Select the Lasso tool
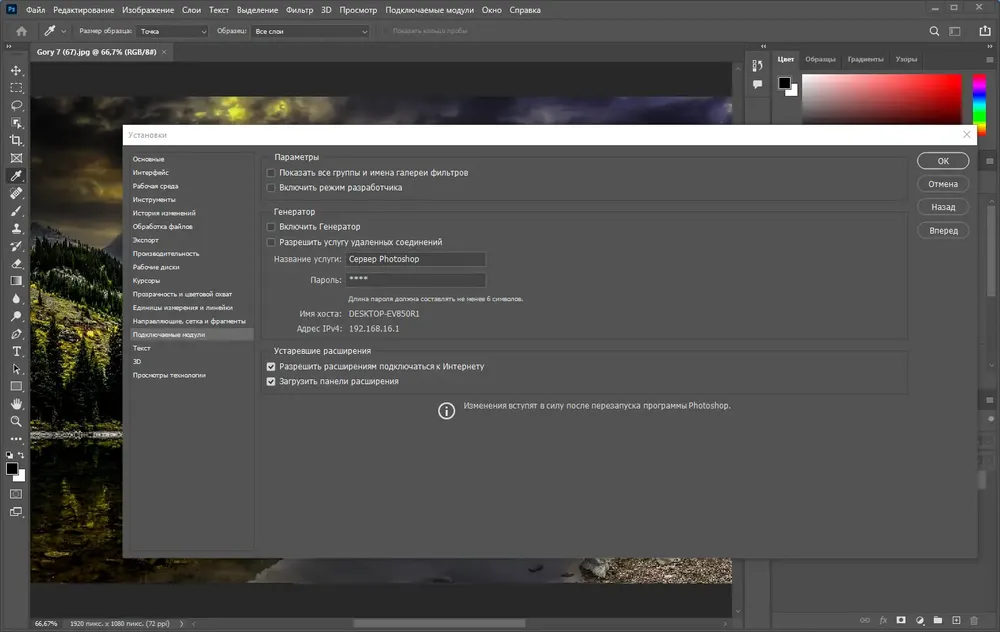The height and width of the screenshot is (632, 1000). (x=17, y=105)
